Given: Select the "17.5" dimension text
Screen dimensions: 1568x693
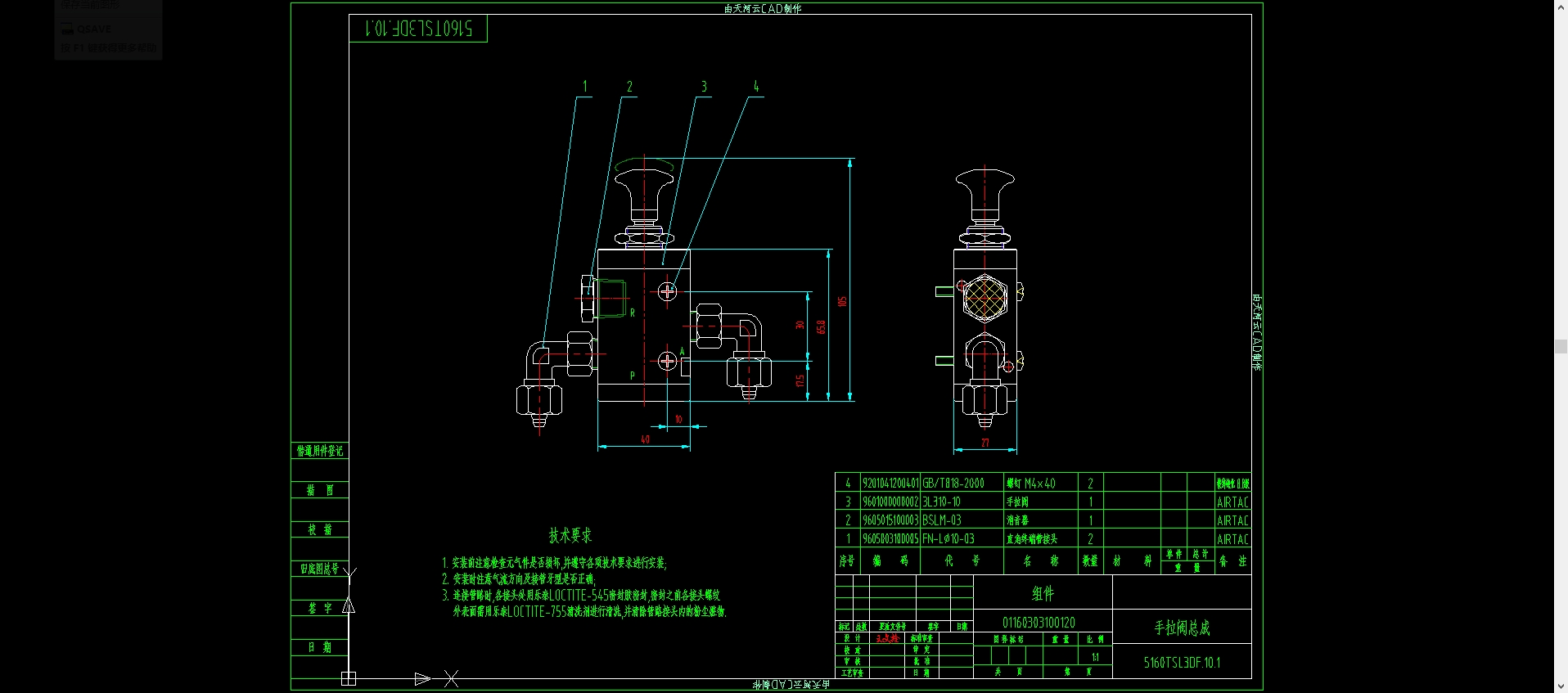Looking at the screenshot, I should (800, 380).
